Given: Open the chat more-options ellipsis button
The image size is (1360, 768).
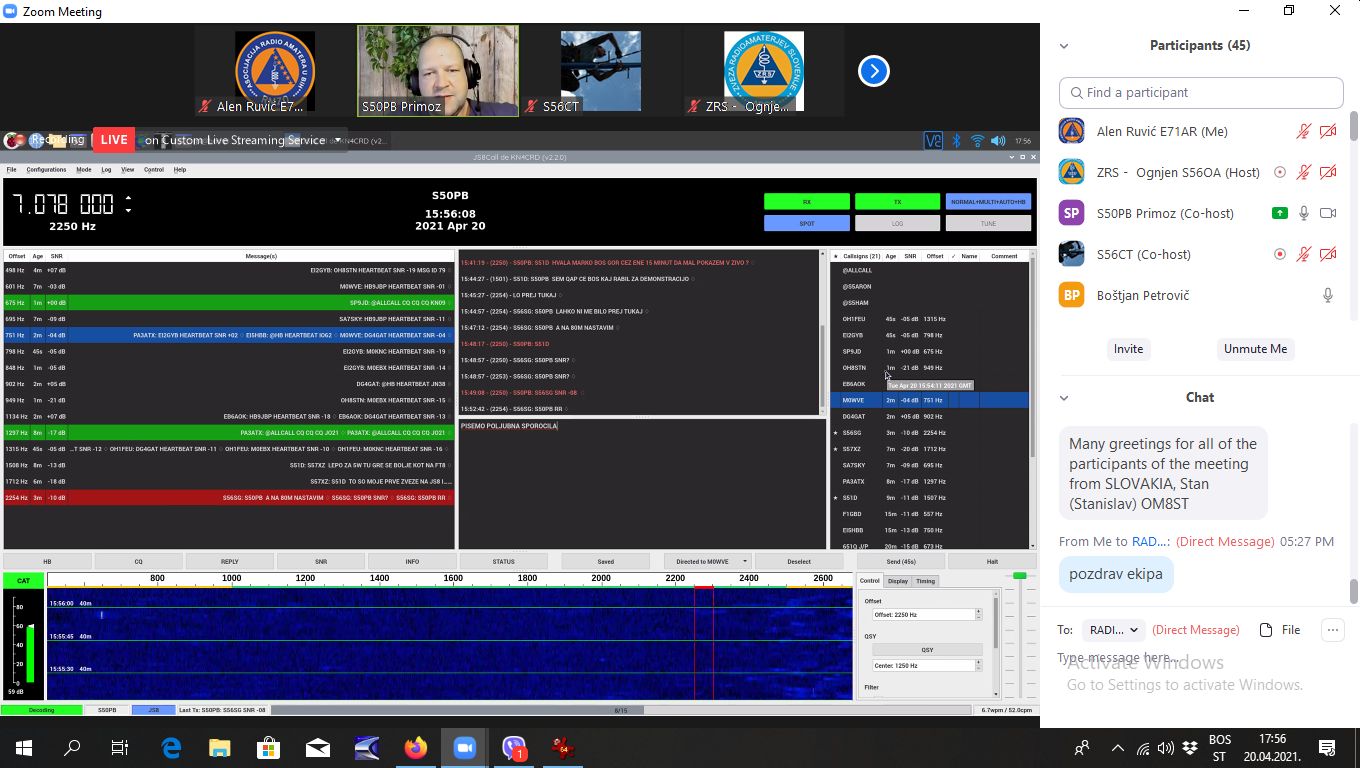Looking at the screenshot, I should pos(1332,630).
